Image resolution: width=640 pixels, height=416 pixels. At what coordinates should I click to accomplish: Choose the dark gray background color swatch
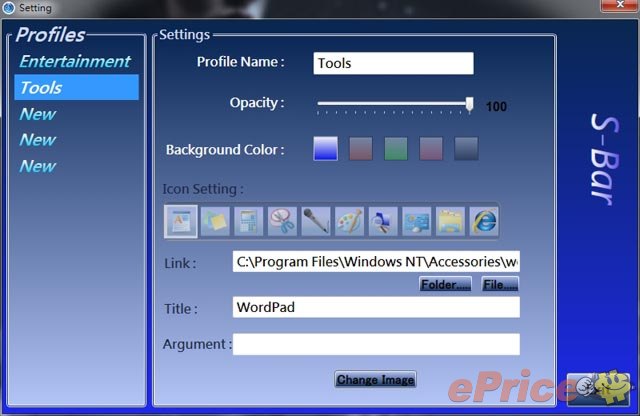coord(466,149)
